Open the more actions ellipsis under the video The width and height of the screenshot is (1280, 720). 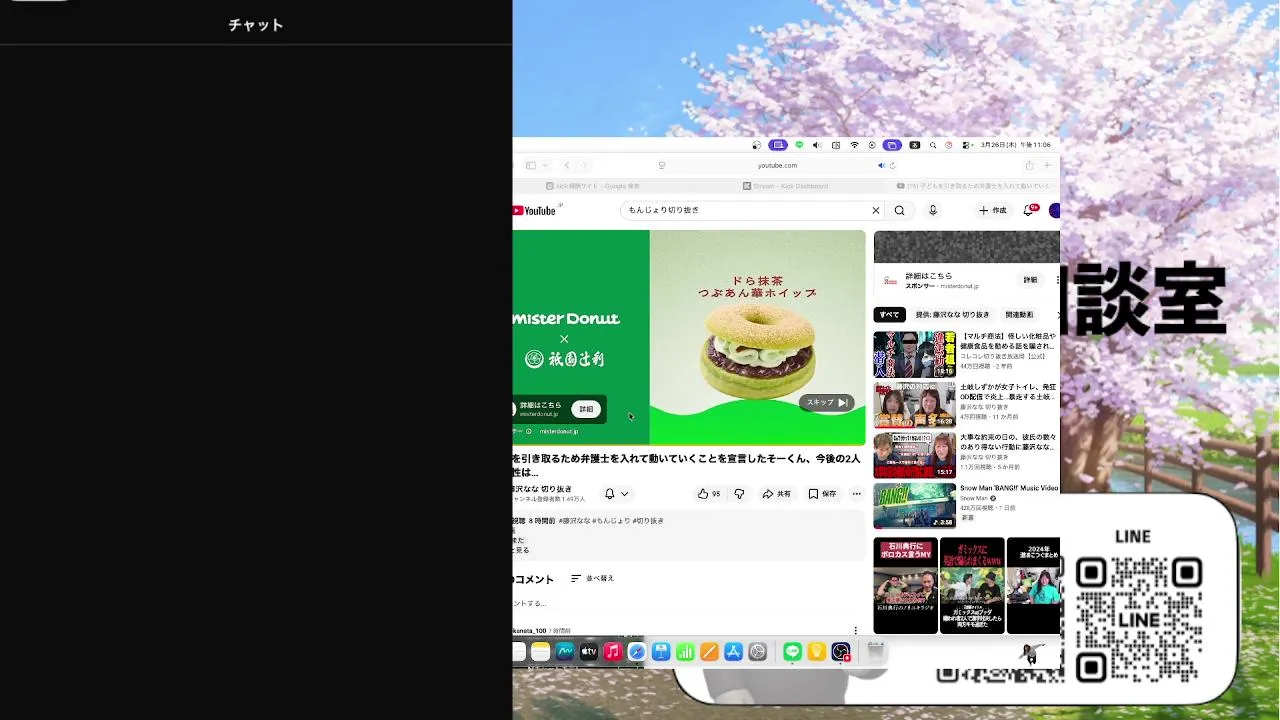(856, 494)
